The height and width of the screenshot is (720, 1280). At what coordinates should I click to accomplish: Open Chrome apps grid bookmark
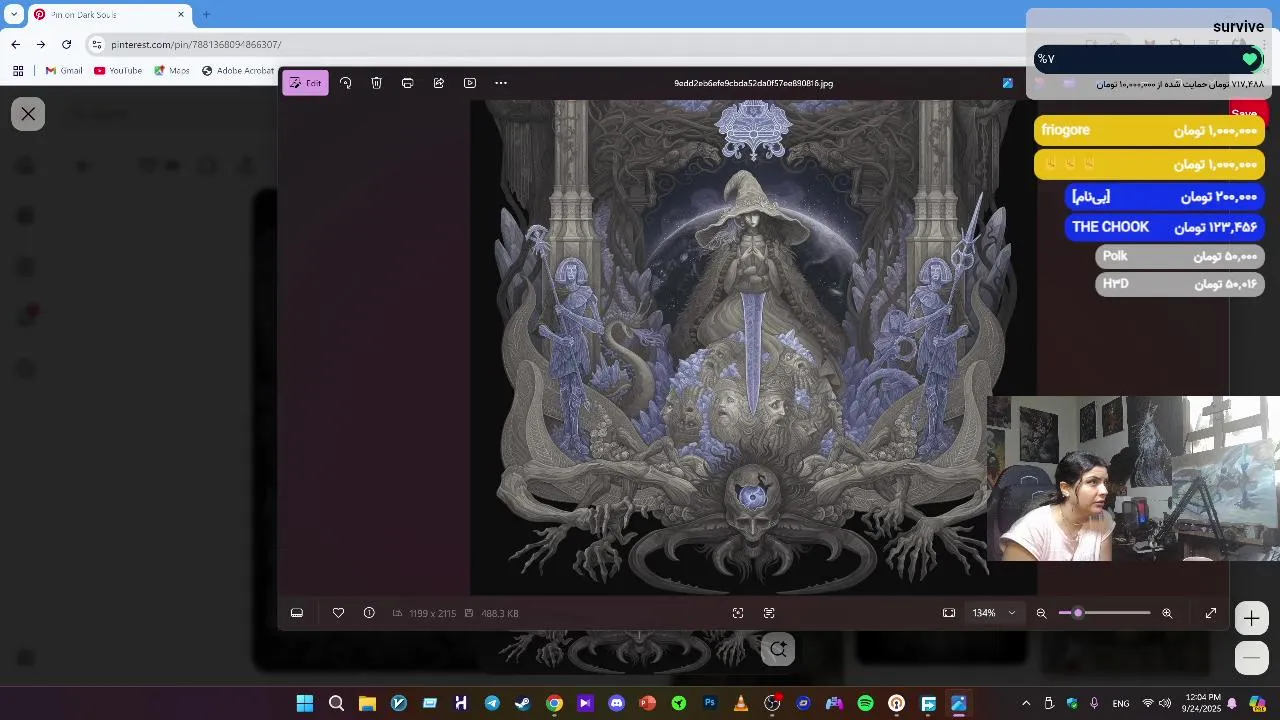[18, 71]
